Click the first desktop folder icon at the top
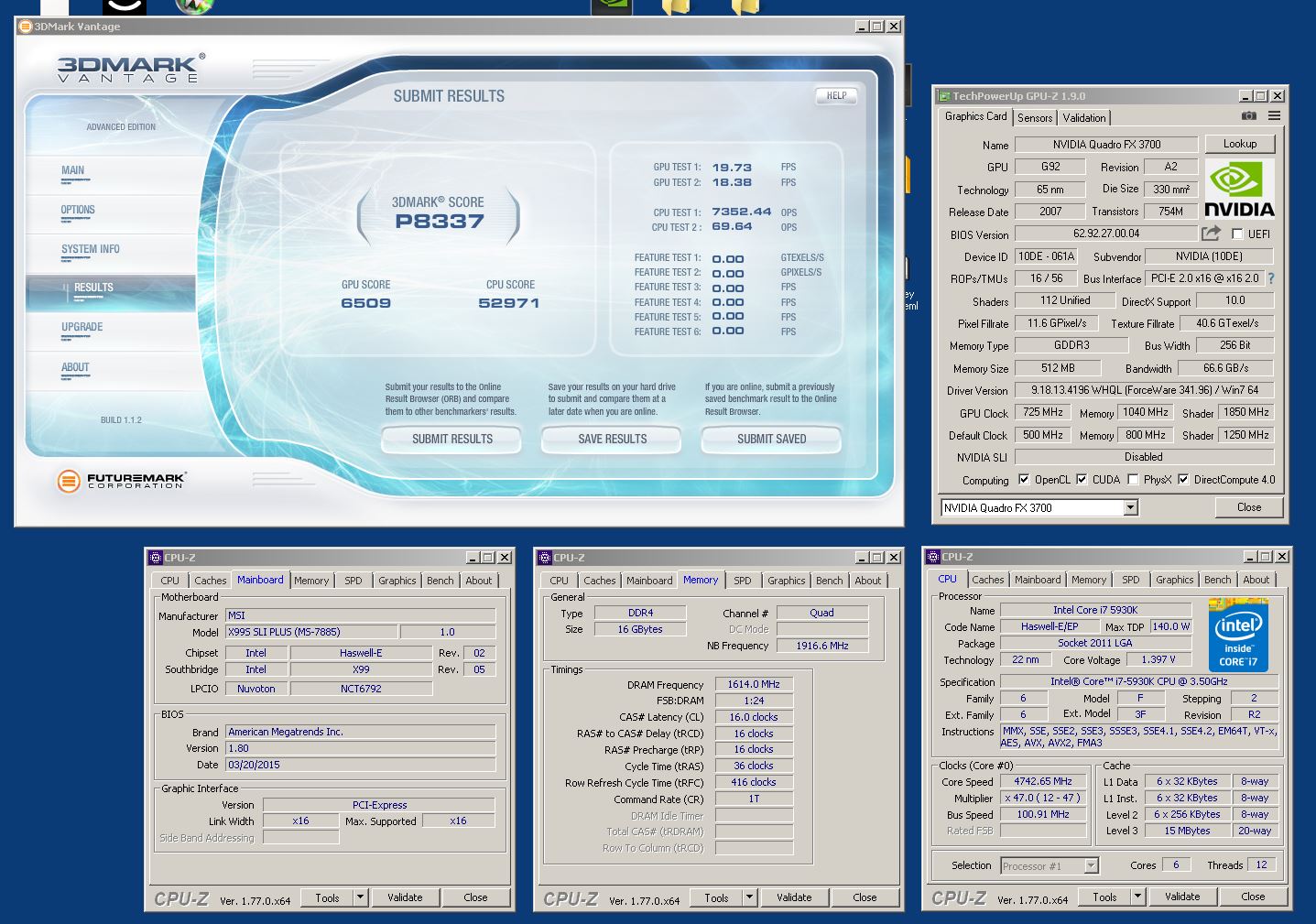 tap(676, 6)
